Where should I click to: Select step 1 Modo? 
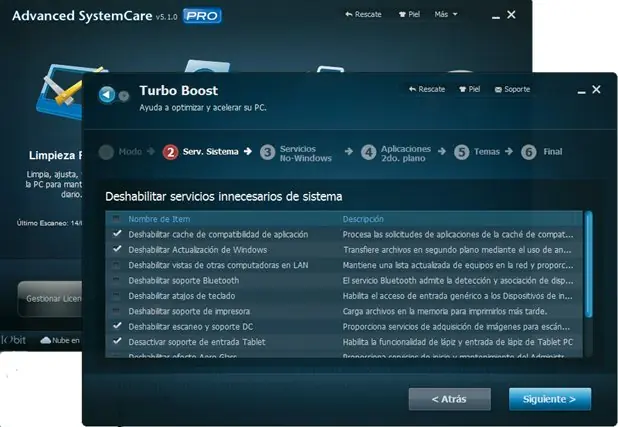(x=120, y=152)
